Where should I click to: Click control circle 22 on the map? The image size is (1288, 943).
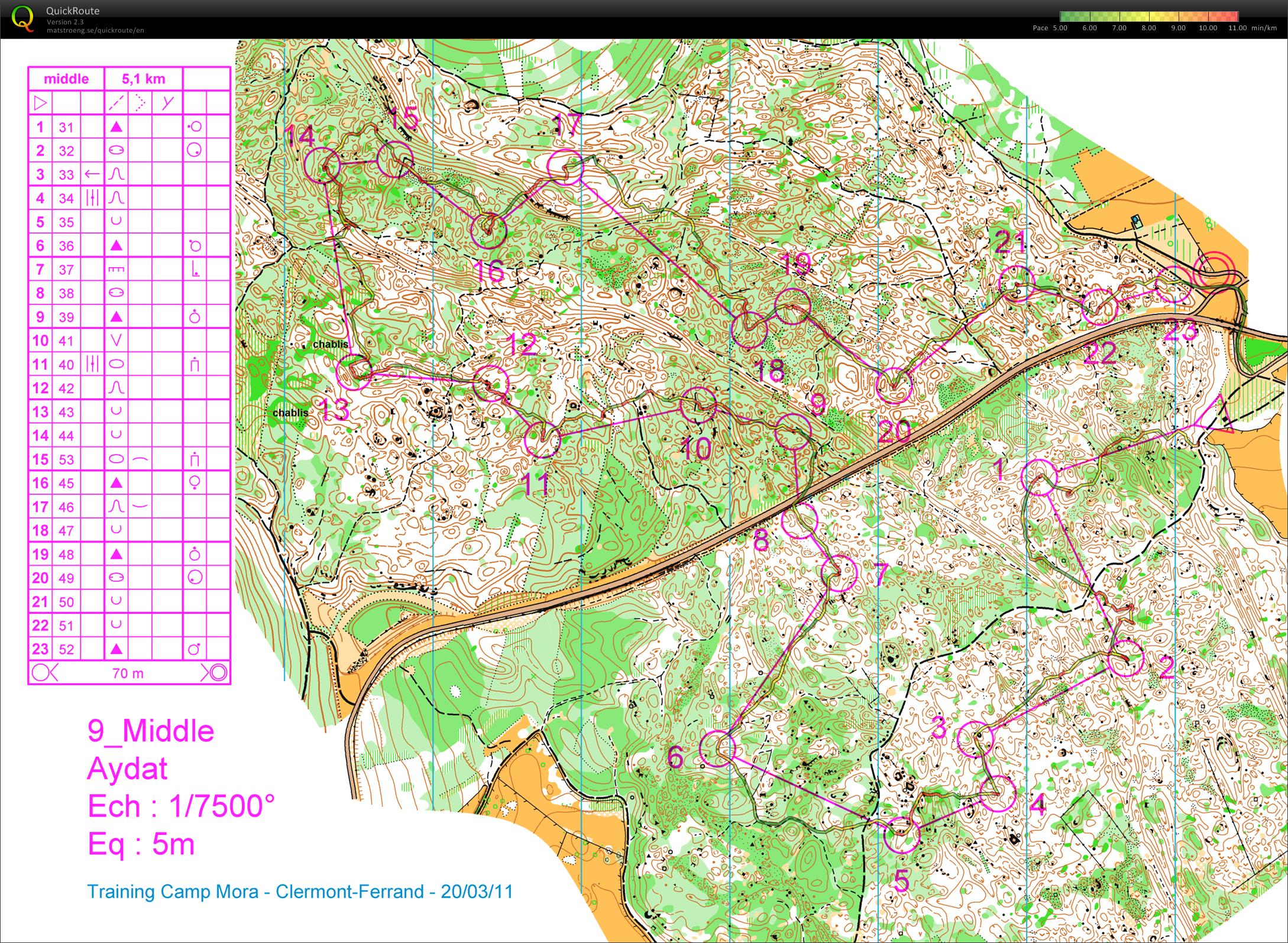[1099, 307]
